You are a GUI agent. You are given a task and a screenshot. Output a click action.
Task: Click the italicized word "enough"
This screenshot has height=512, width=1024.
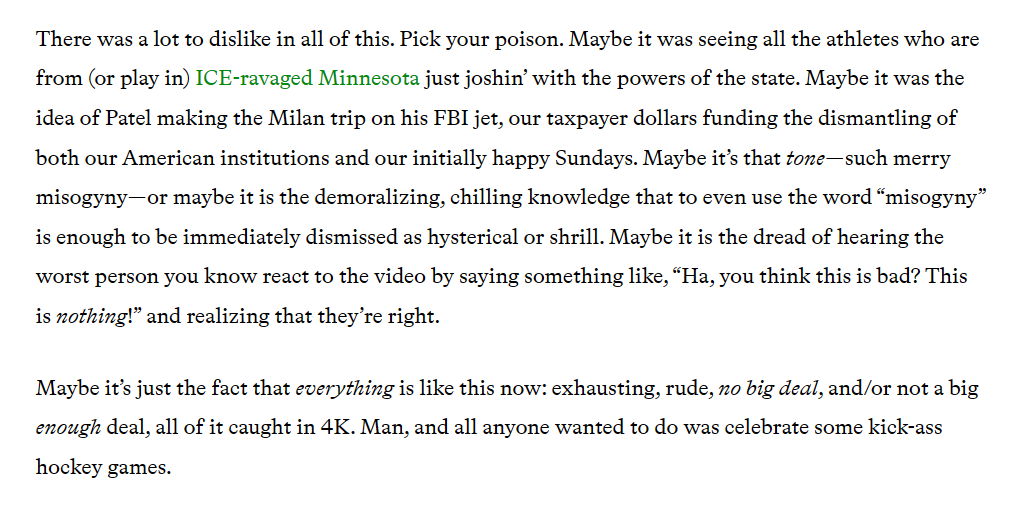pyautogui.click(x=68, y=427)
